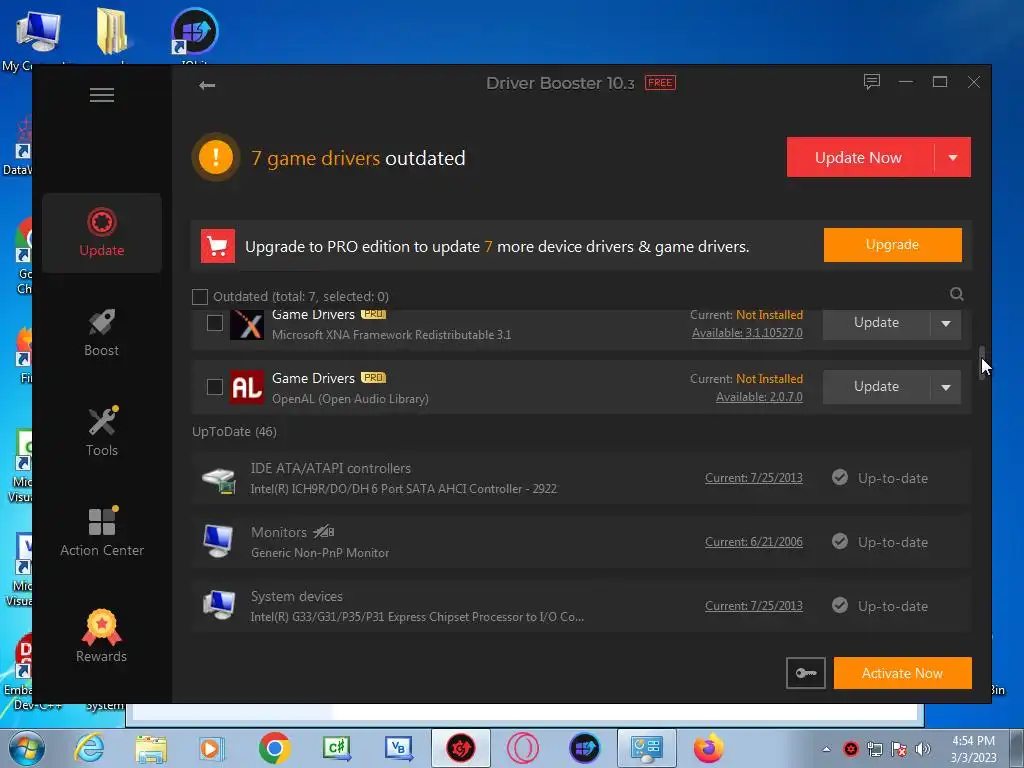Open Windows Explorer from the taskbar

[151, 748]
